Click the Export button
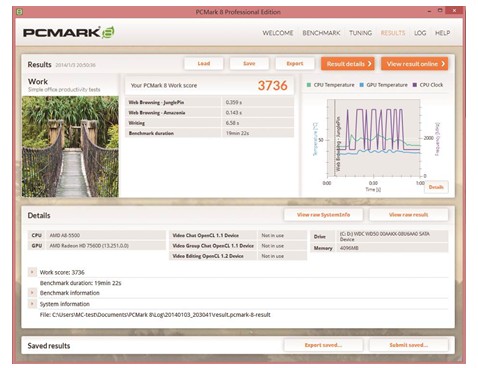This screenshot has width=478, height=368. coord(295,63)
